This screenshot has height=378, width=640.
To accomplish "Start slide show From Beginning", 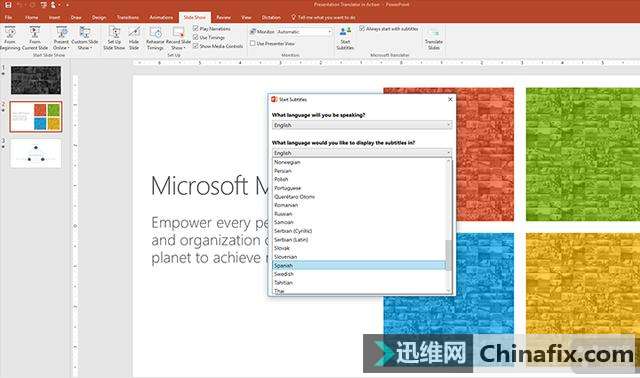I will pos(10,38).
